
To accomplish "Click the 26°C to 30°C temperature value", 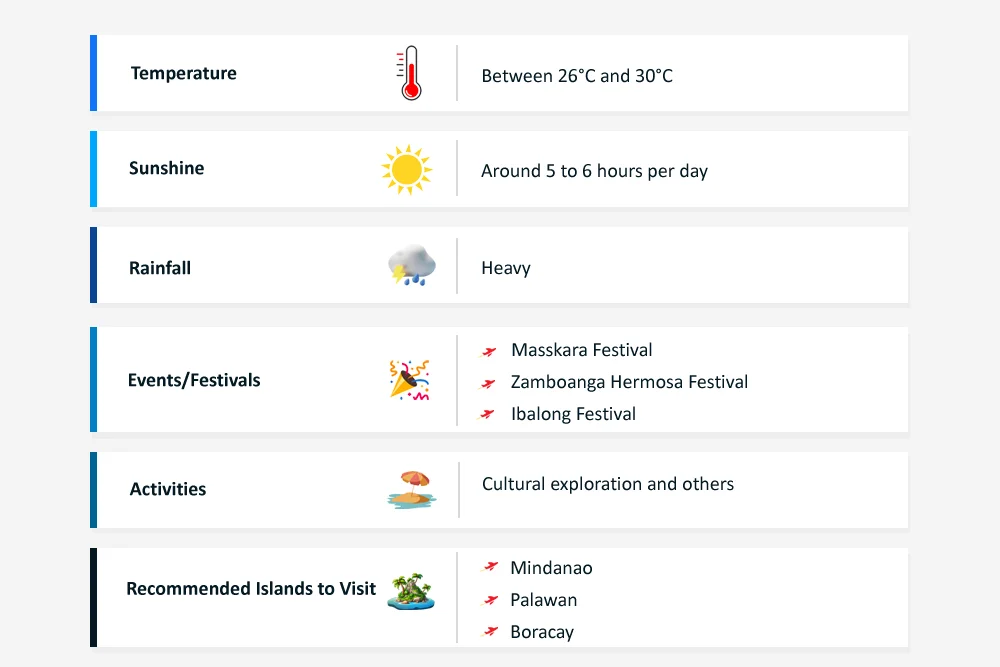I will point(577,76).
